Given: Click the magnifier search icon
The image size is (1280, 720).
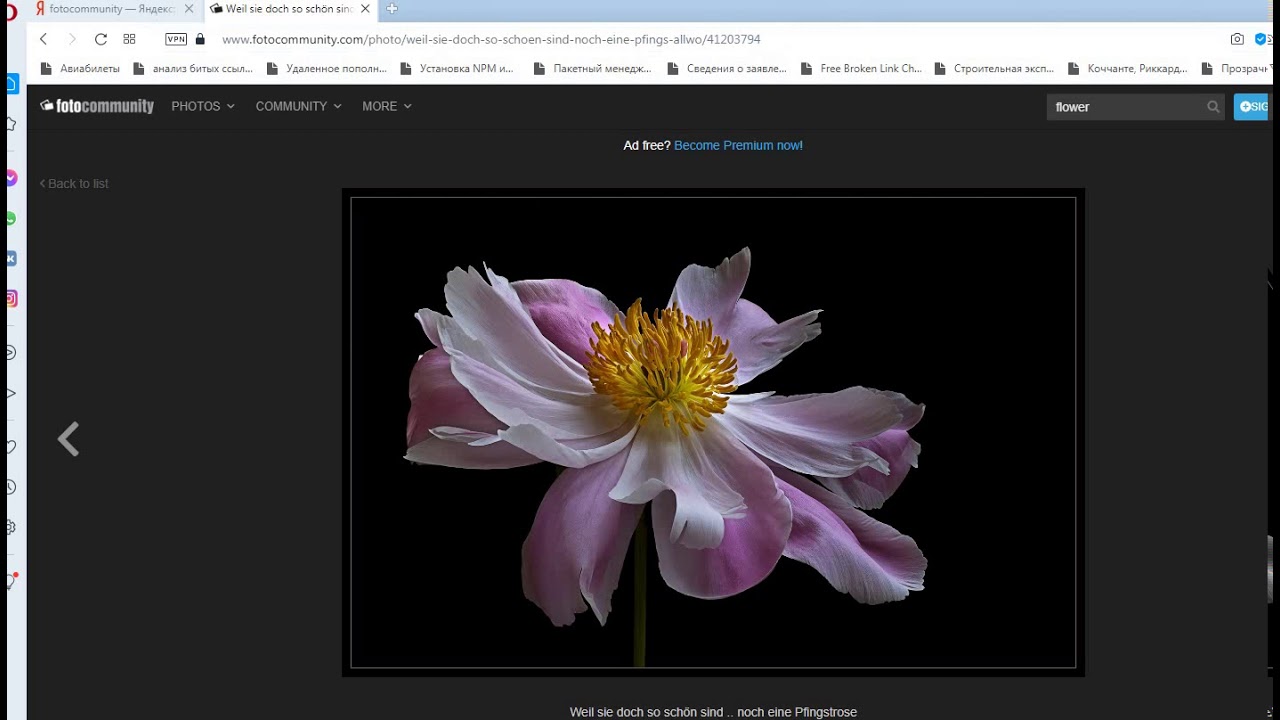Looking at the screenshot, I should (x=1213, y=107).
